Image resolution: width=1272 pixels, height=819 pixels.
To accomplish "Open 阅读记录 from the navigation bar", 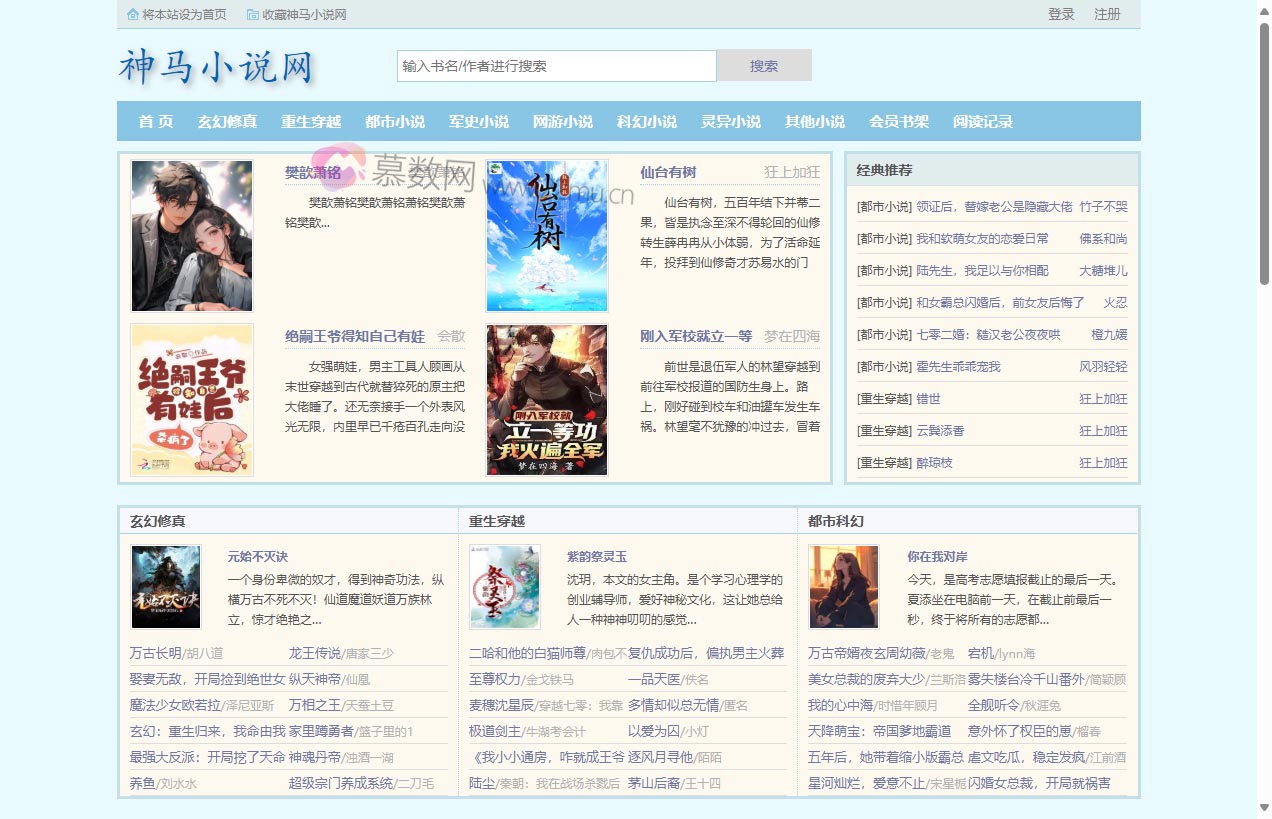I will point(983,122).
